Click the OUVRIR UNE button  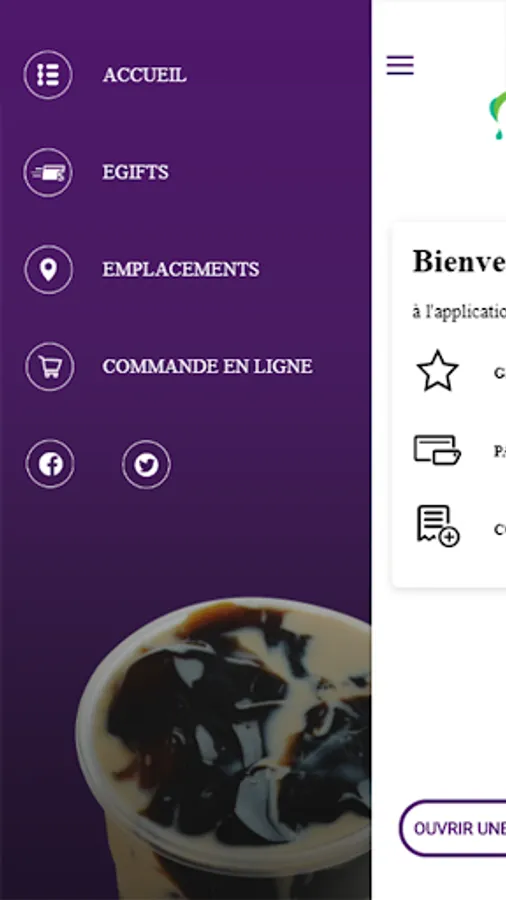click(x=453, y=828)
